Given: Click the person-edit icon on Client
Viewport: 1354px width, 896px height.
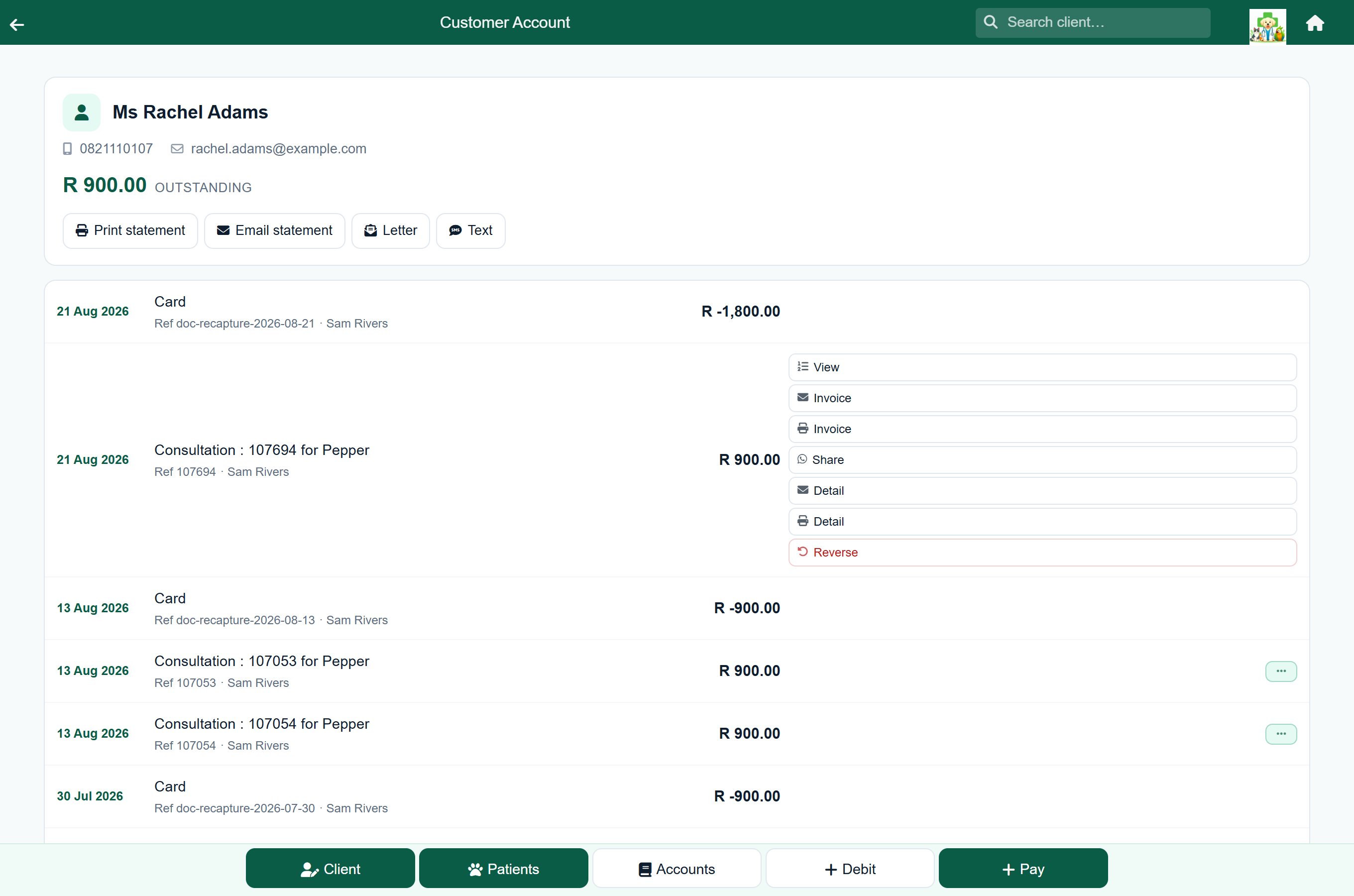Looking at the screenshot, I should pos(309,869).
